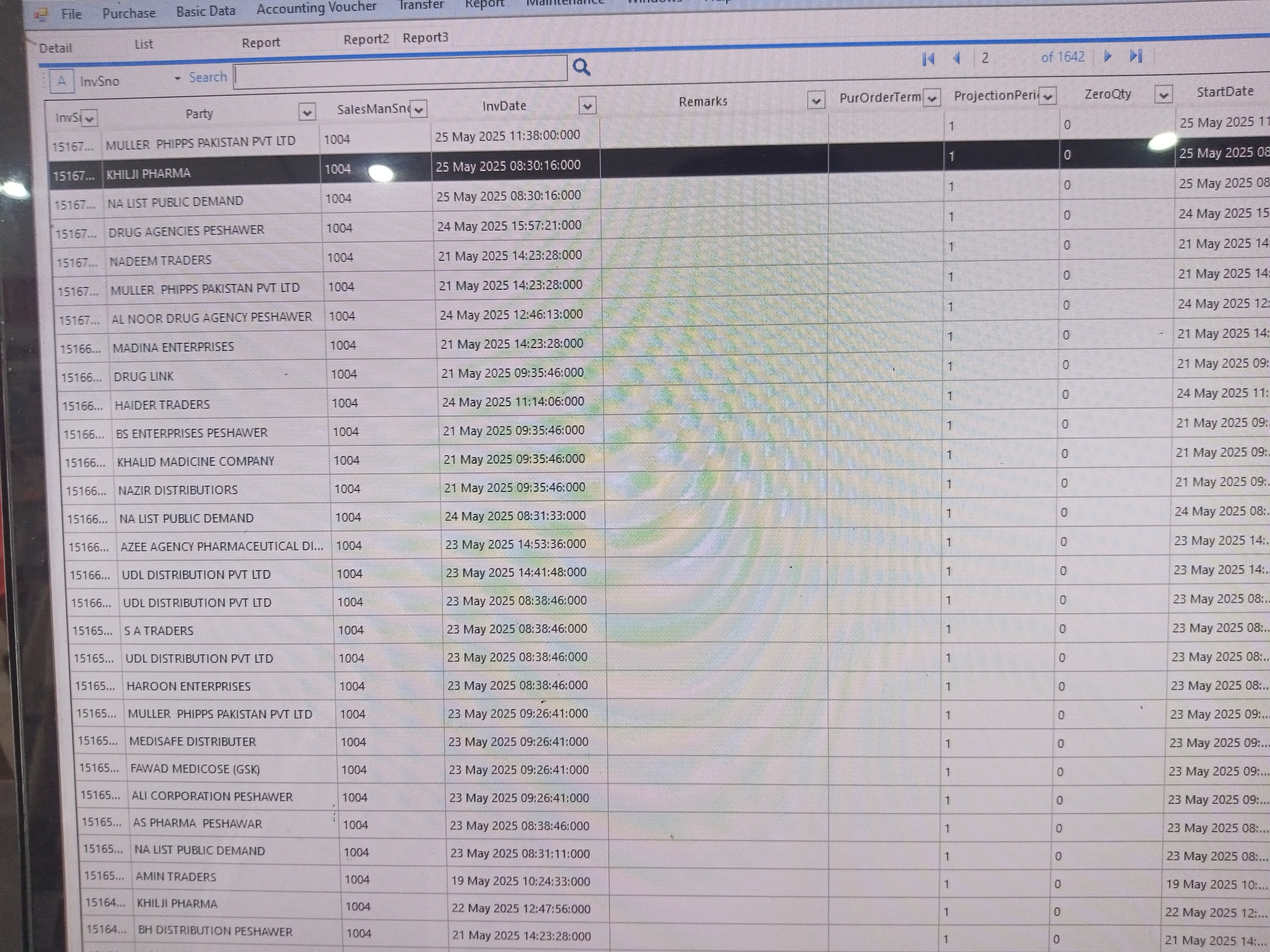
Task: Click the Search label link
Action: pos(208,77)
